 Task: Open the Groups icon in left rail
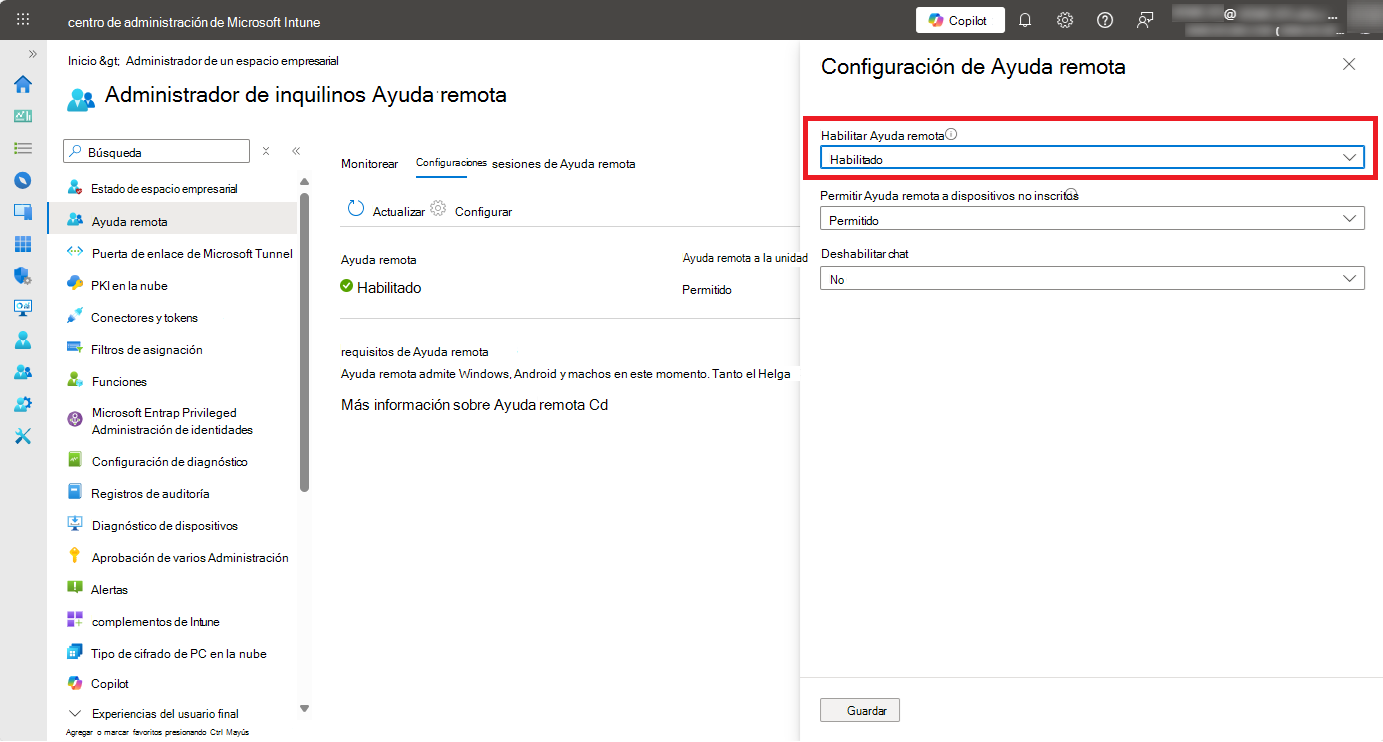coord(23,372)
